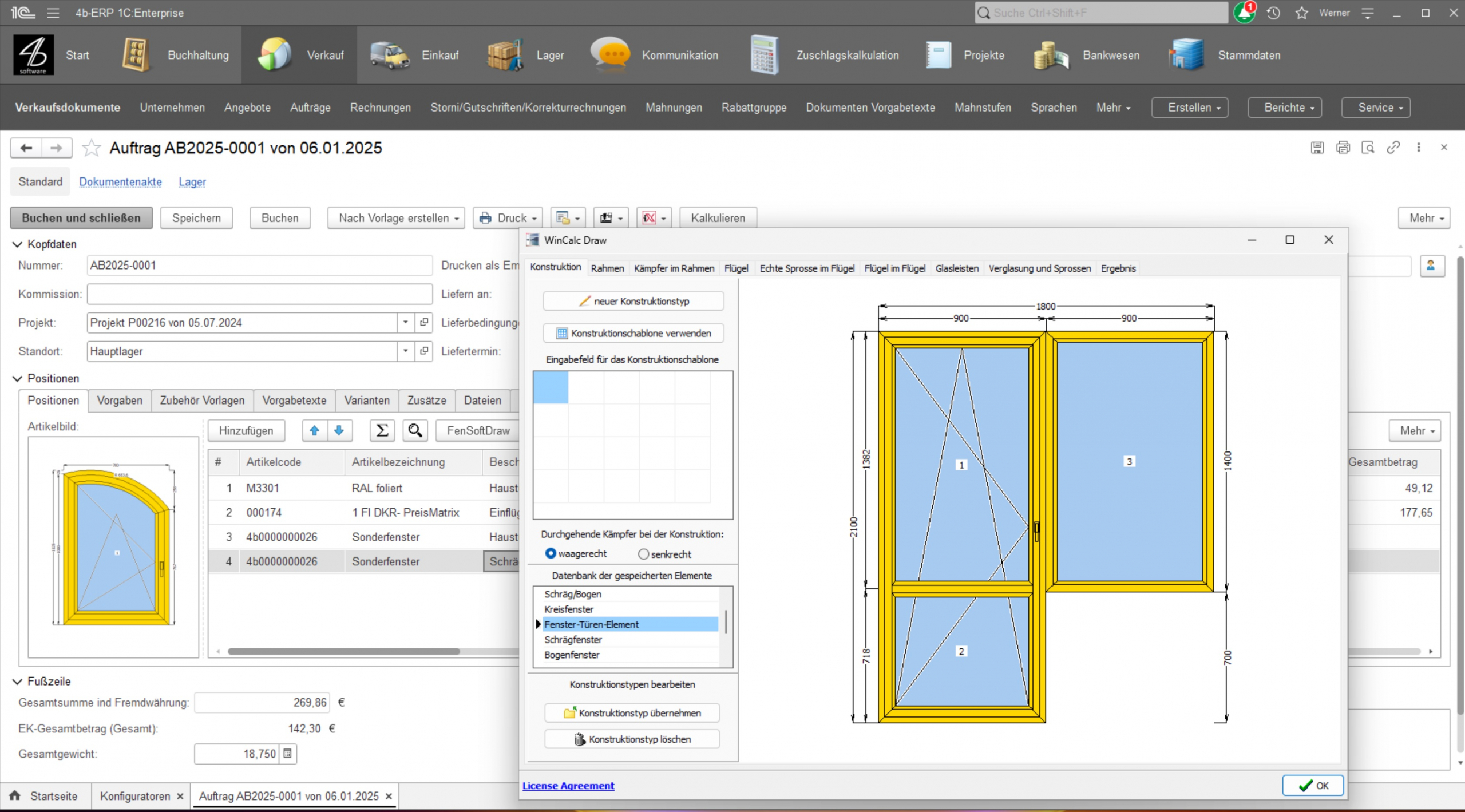
Task: Open the history clock icon
Action: [x=1273, y=13]
